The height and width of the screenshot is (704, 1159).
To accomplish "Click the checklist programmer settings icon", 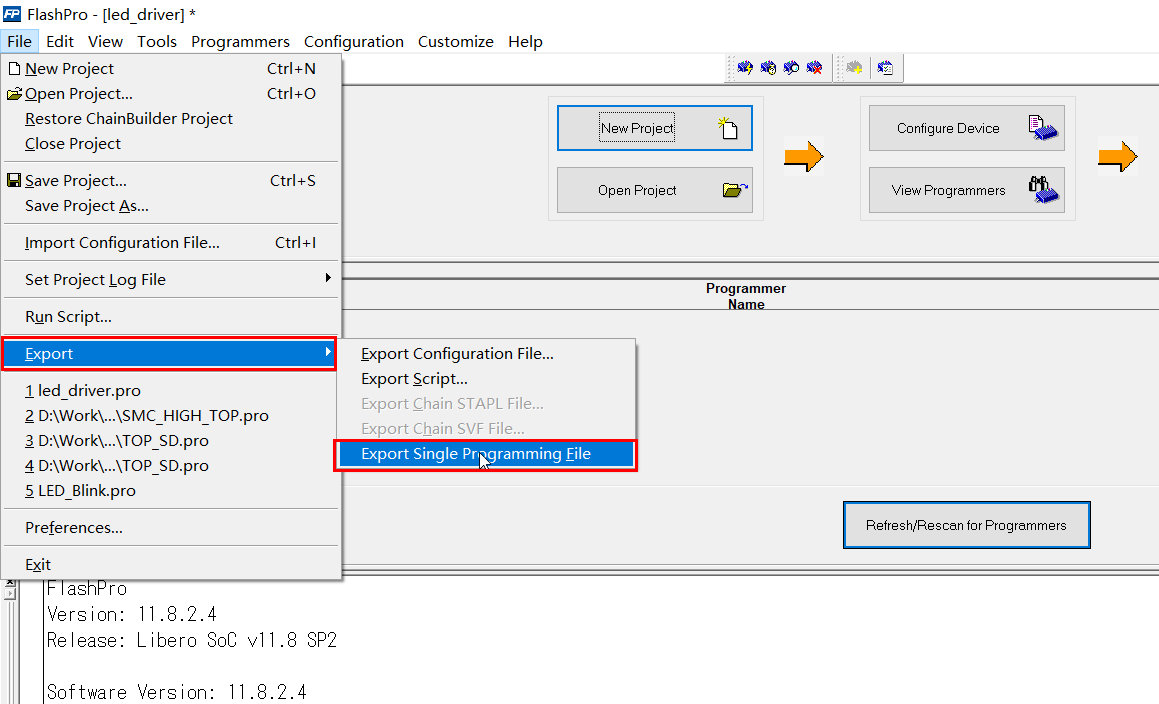I will point(885,67).
